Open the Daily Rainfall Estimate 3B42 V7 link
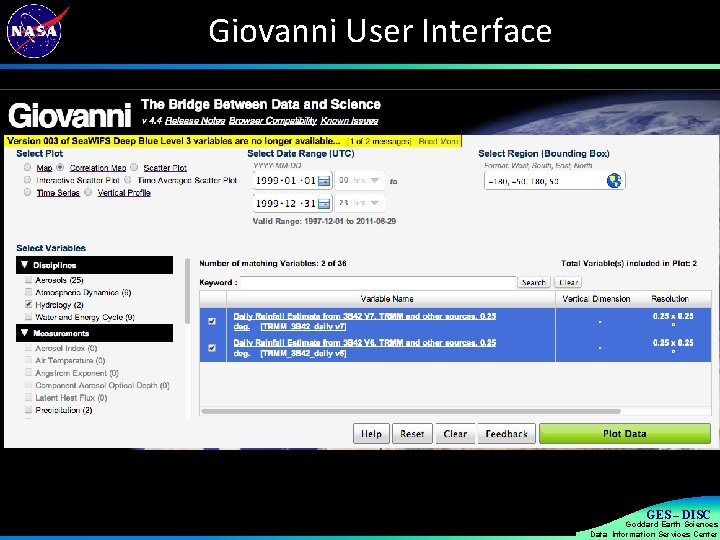 pos(365,321)
